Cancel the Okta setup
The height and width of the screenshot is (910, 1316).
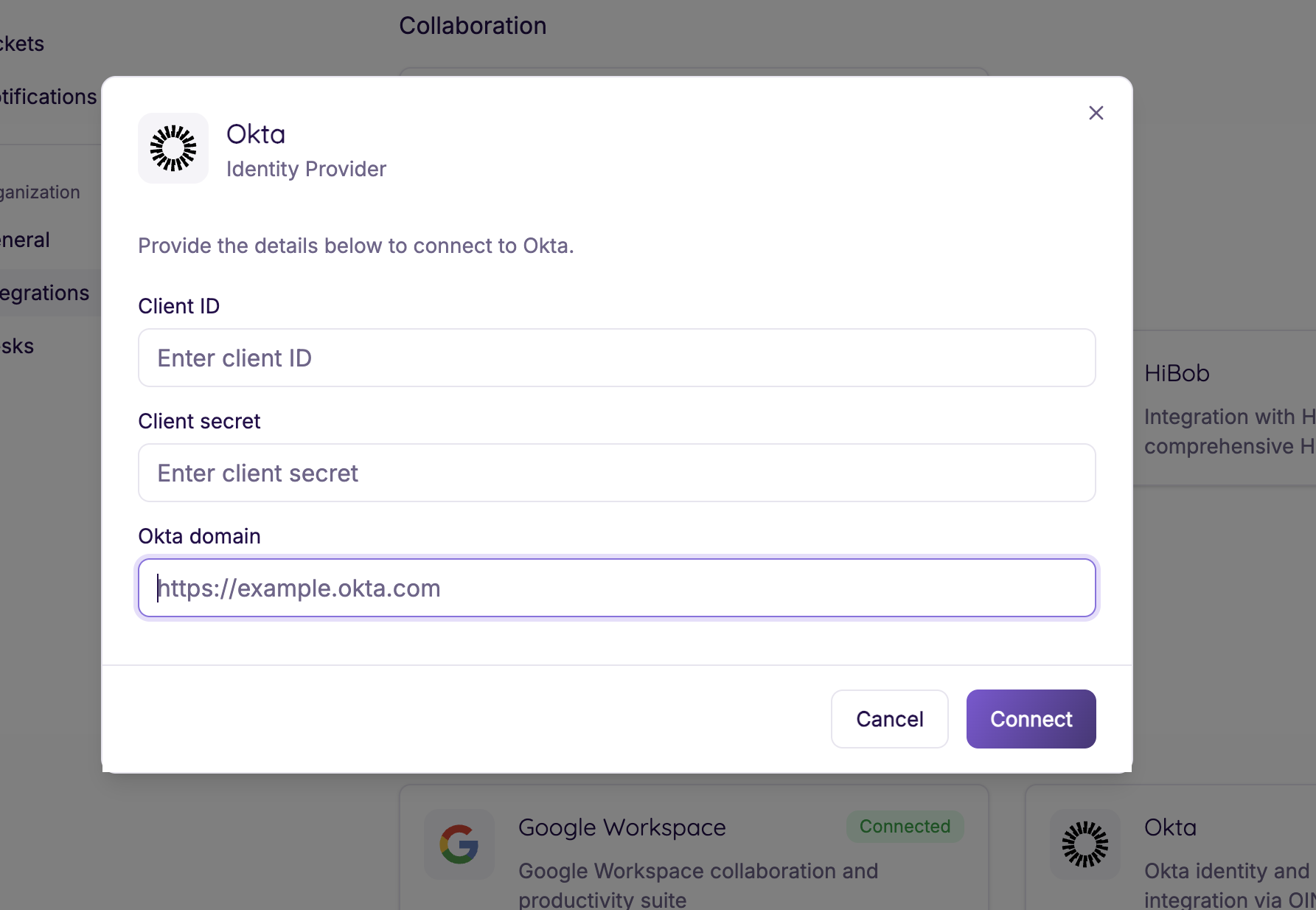pos(889,718)
